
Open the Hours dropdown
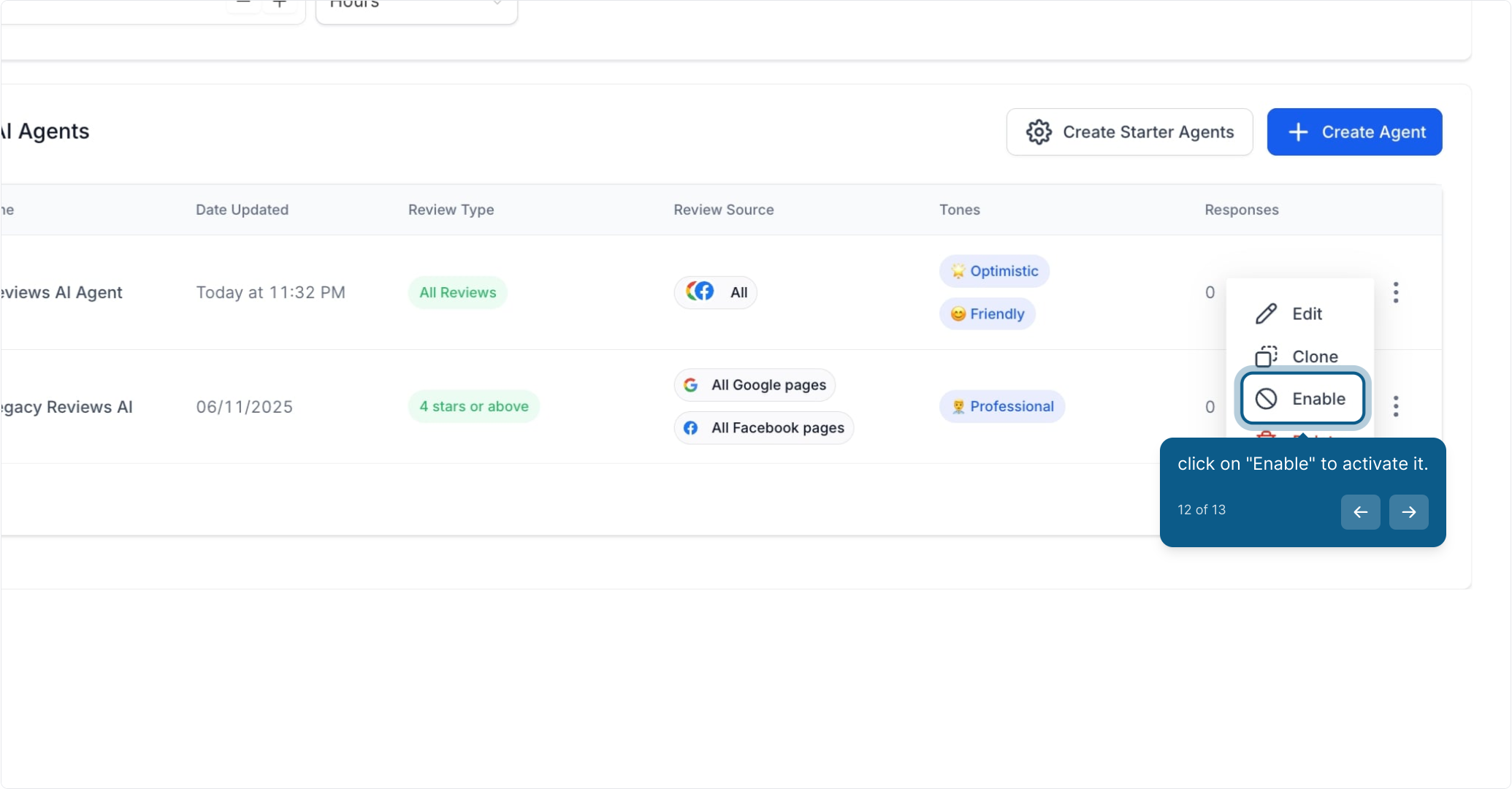[x=416, y=9]
